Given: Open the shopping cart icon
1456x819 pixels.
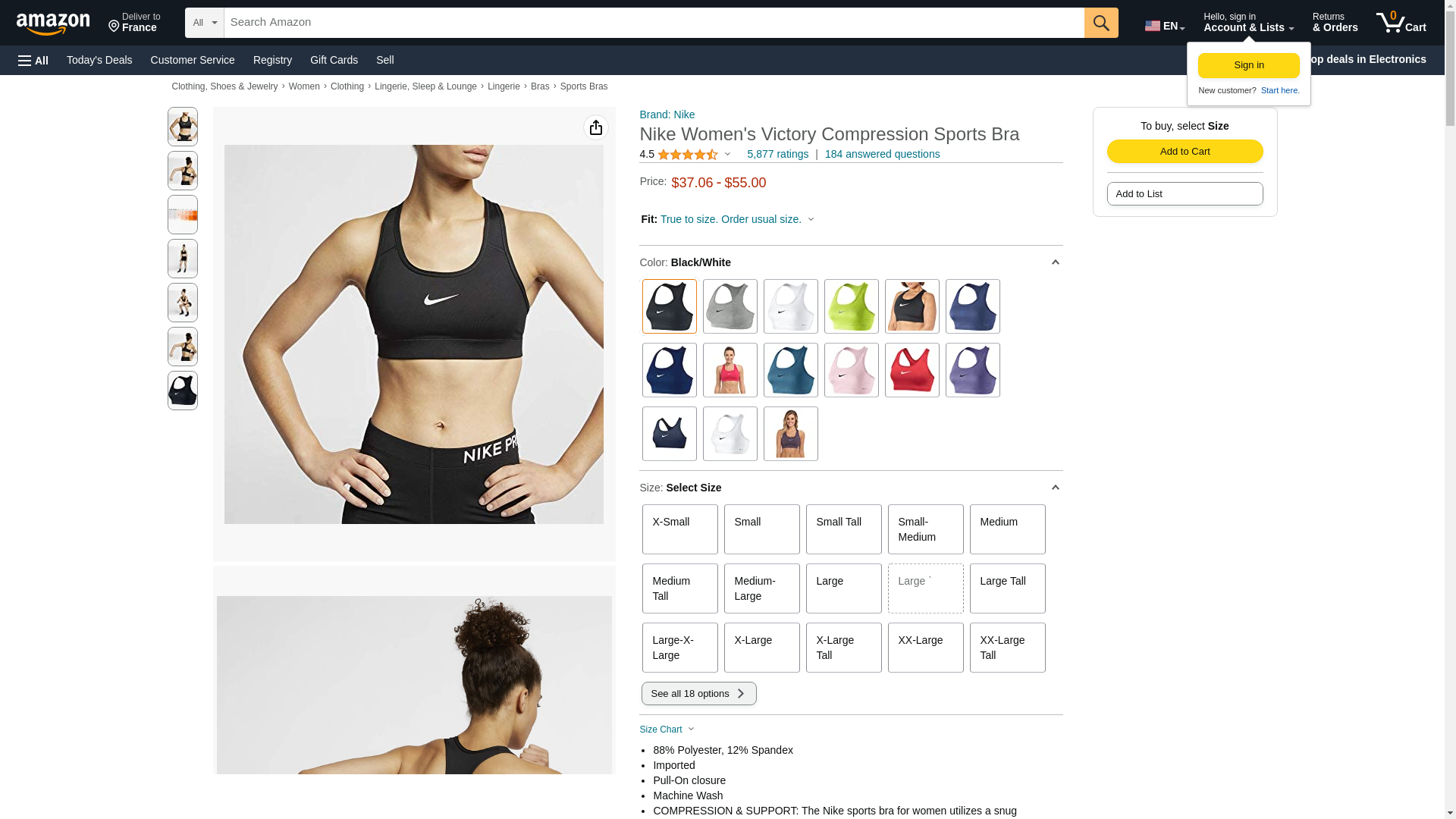Looking at the screenshot, I should 1401,23.
